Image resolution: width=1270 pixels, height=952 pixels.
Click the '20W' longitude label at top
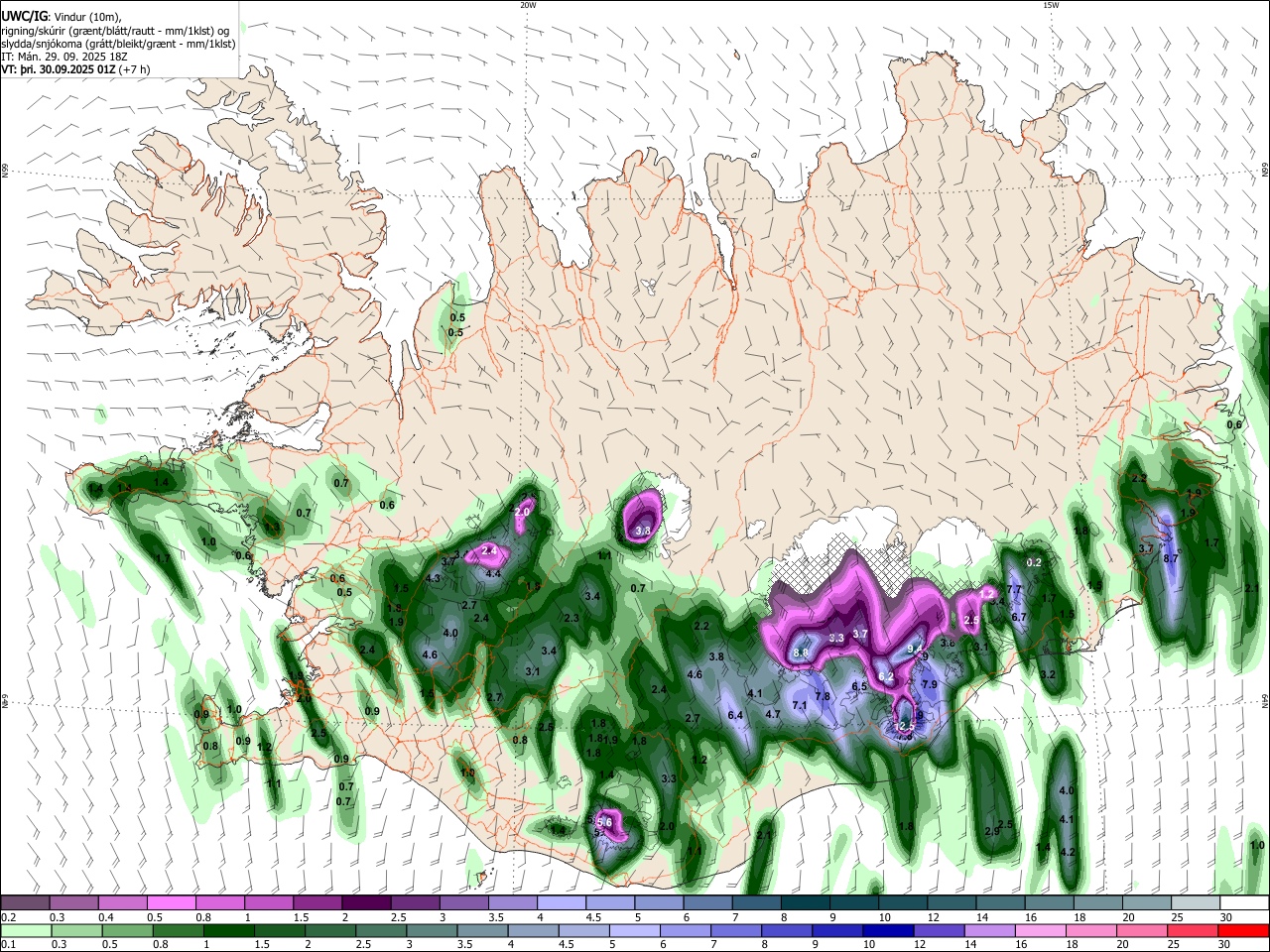point(528,5)
